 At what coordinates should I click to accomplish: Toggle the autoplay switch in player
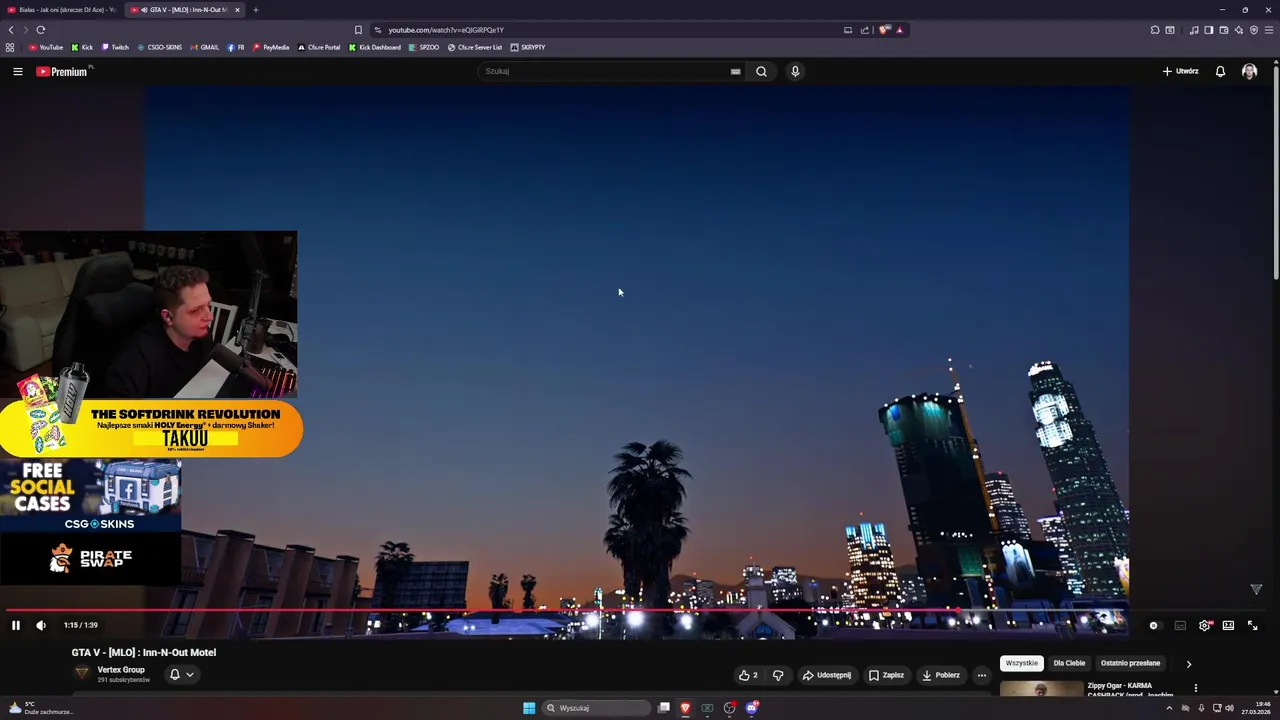1154,625
